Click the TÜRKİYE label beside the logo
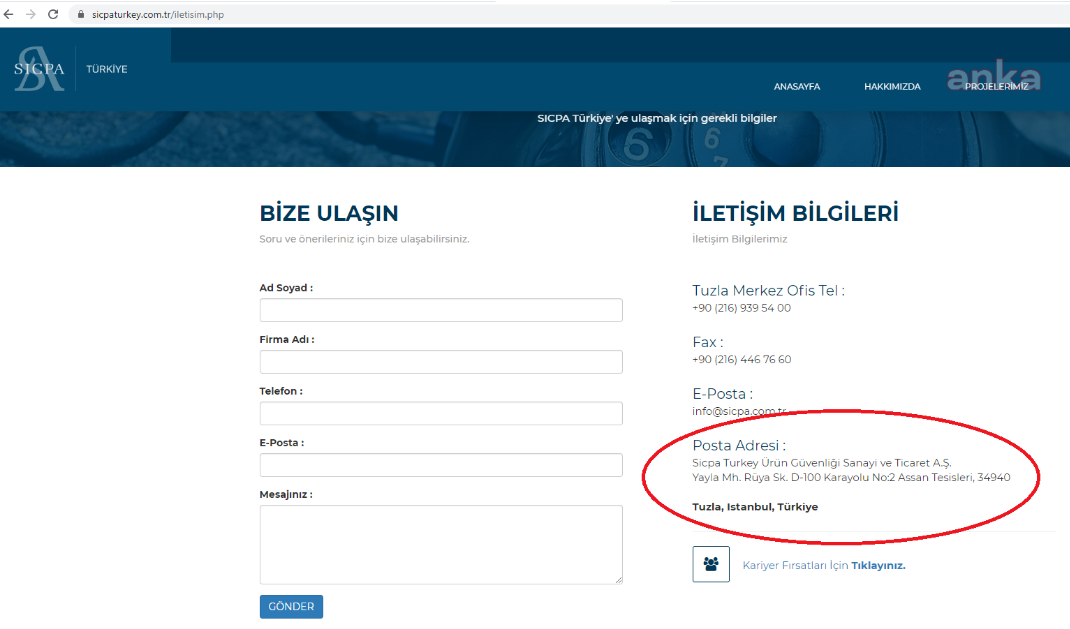1070x629 pixels. [107, 69]
